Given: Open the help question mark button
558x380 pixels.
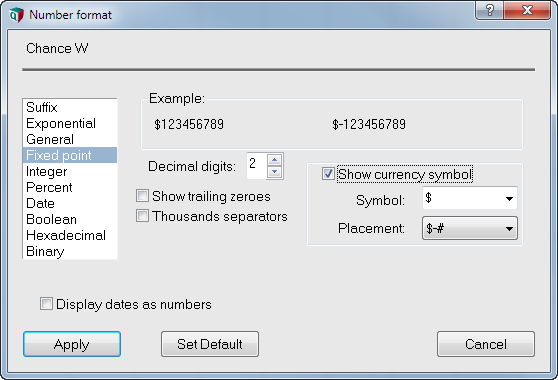Looking at the screenshot, I should click(x=490, y=10).
